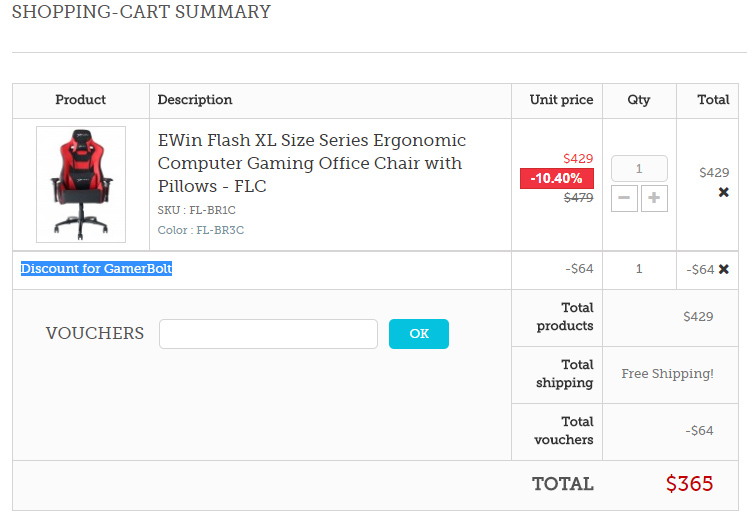This screenshot has height=521, width=747.
Task: Click the -10.40% discount badge
Action: click(x=557, y=178)
